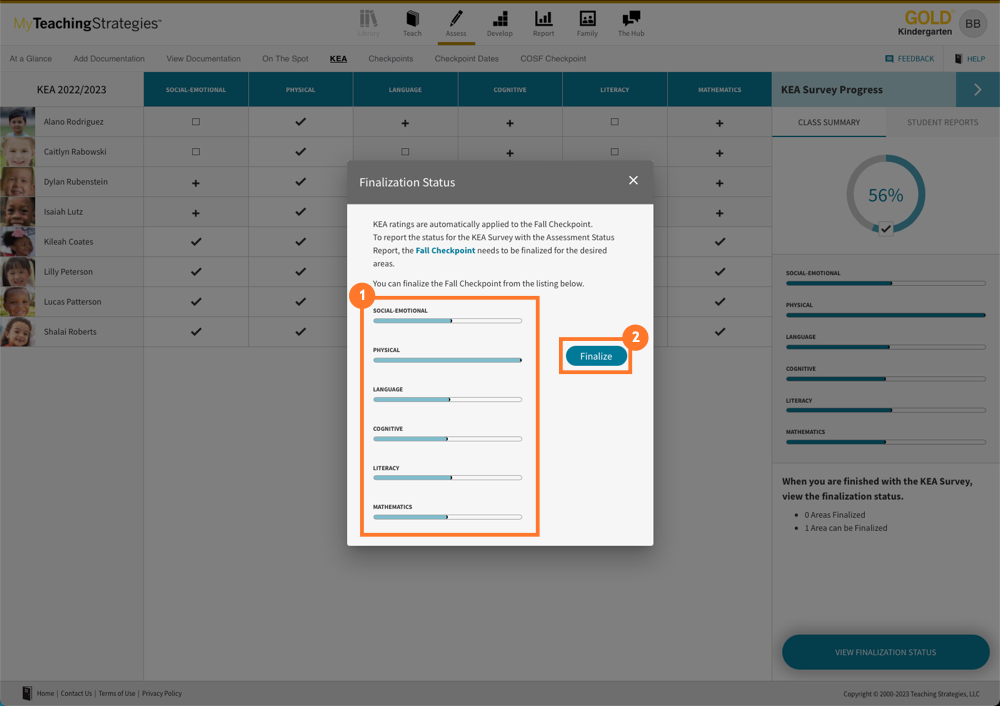Collapse KEA Survey Progress panel arrow

coord(977,90)
